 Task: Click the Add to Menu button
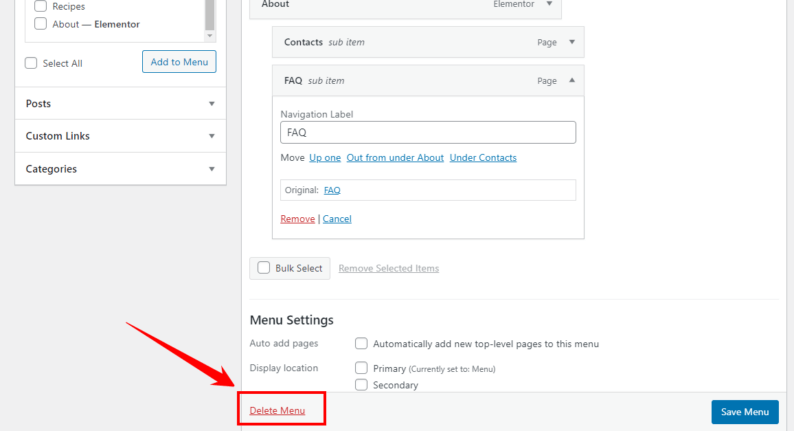[x=179, y=62]
